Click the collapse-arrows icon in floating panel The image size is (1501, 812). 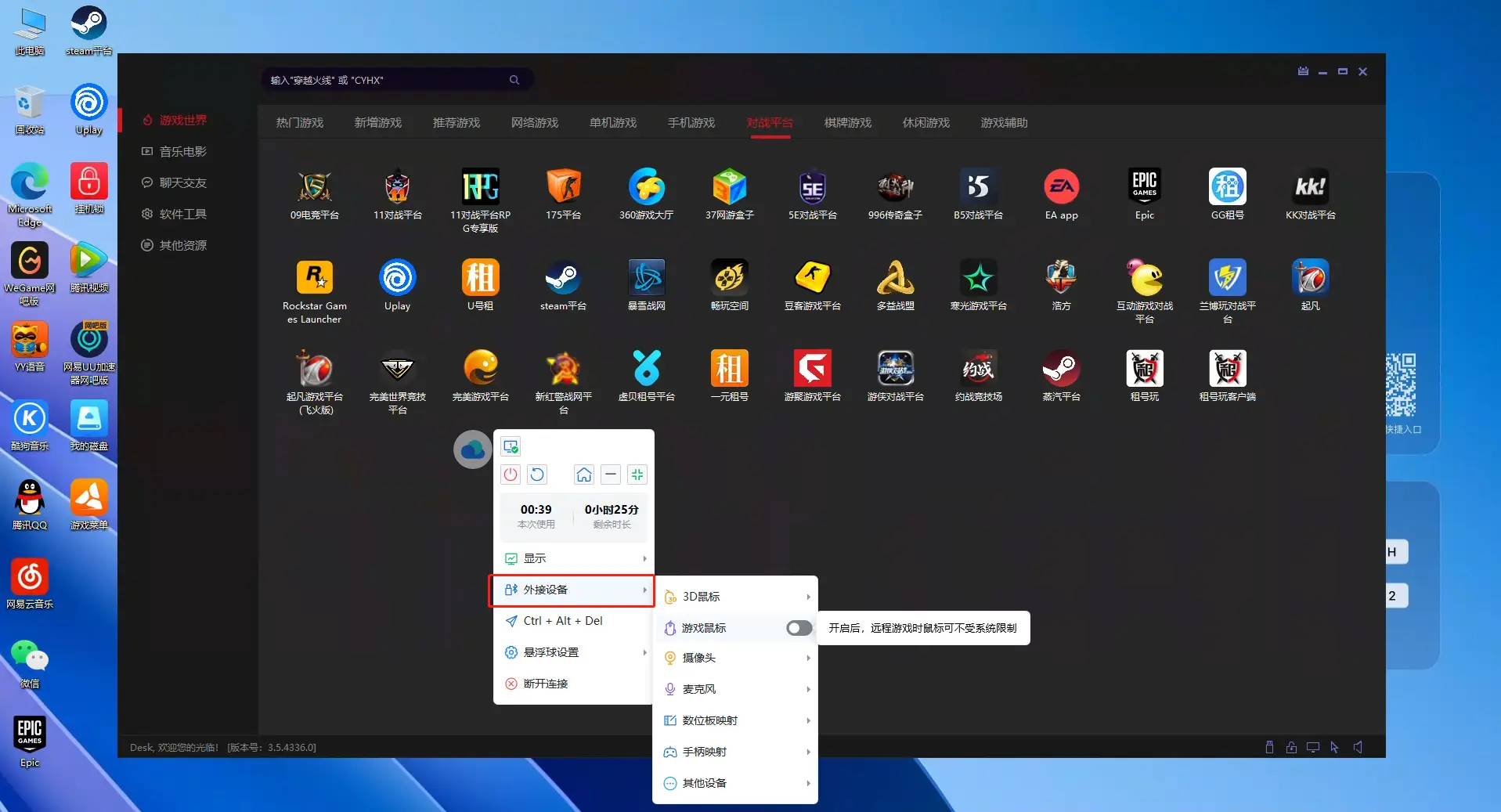click(637, 475)
